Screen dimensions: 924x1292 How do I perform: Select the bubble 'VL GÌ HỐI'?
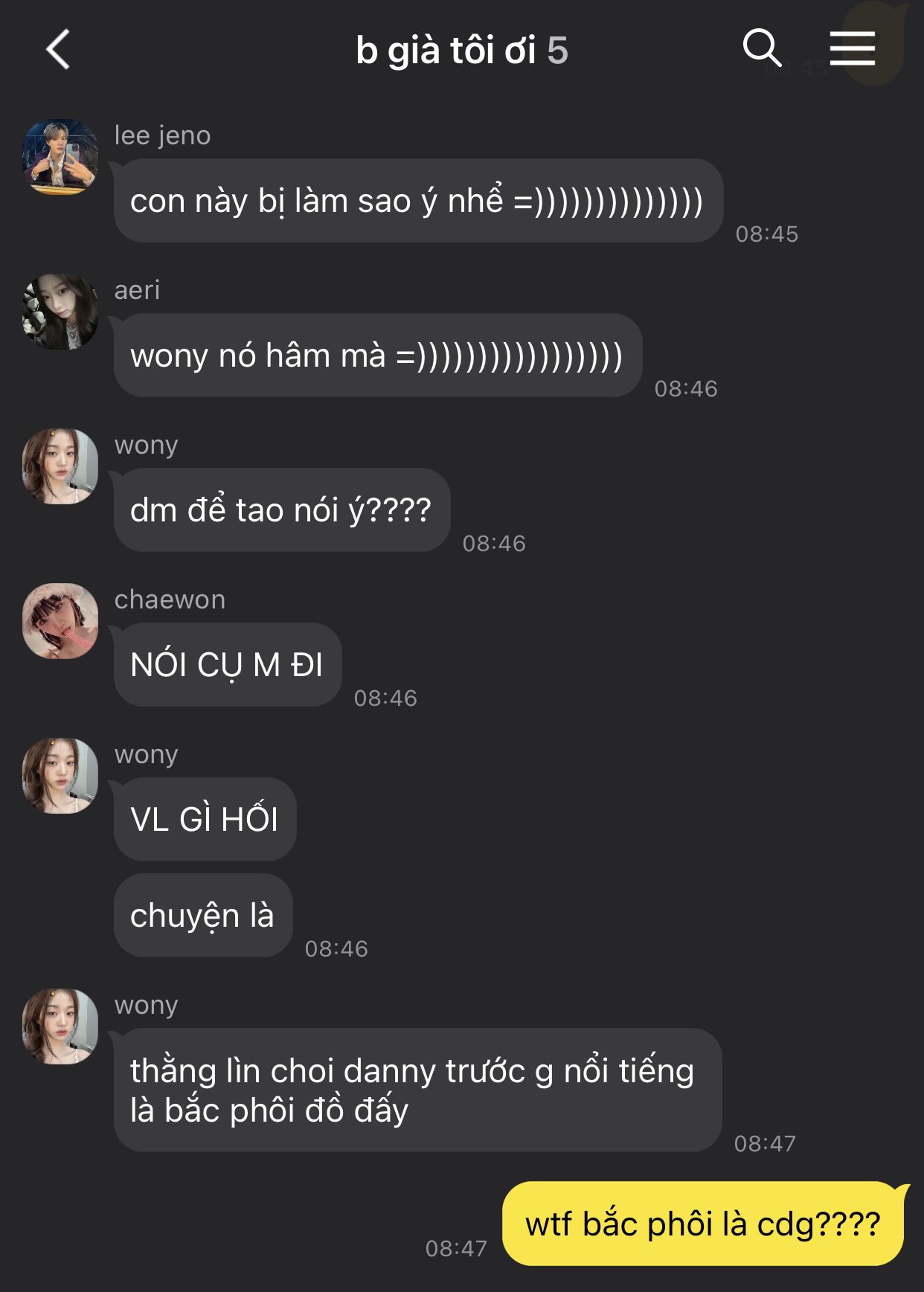205,820
